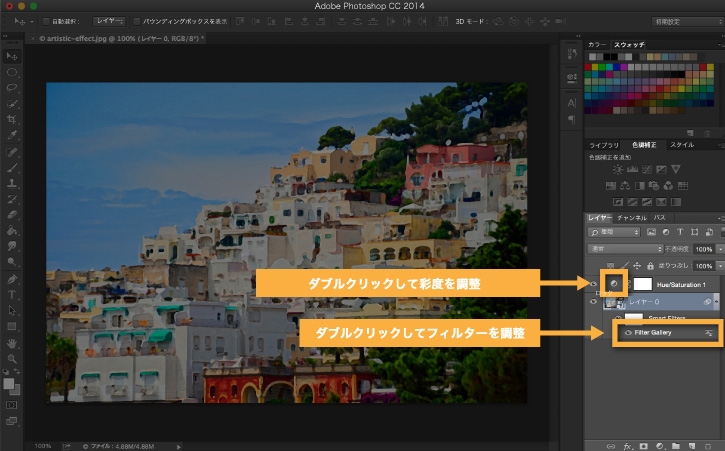Viewport: 725px width, 451px height.
Task: Select the Pen tool
Action: (12, 279)
